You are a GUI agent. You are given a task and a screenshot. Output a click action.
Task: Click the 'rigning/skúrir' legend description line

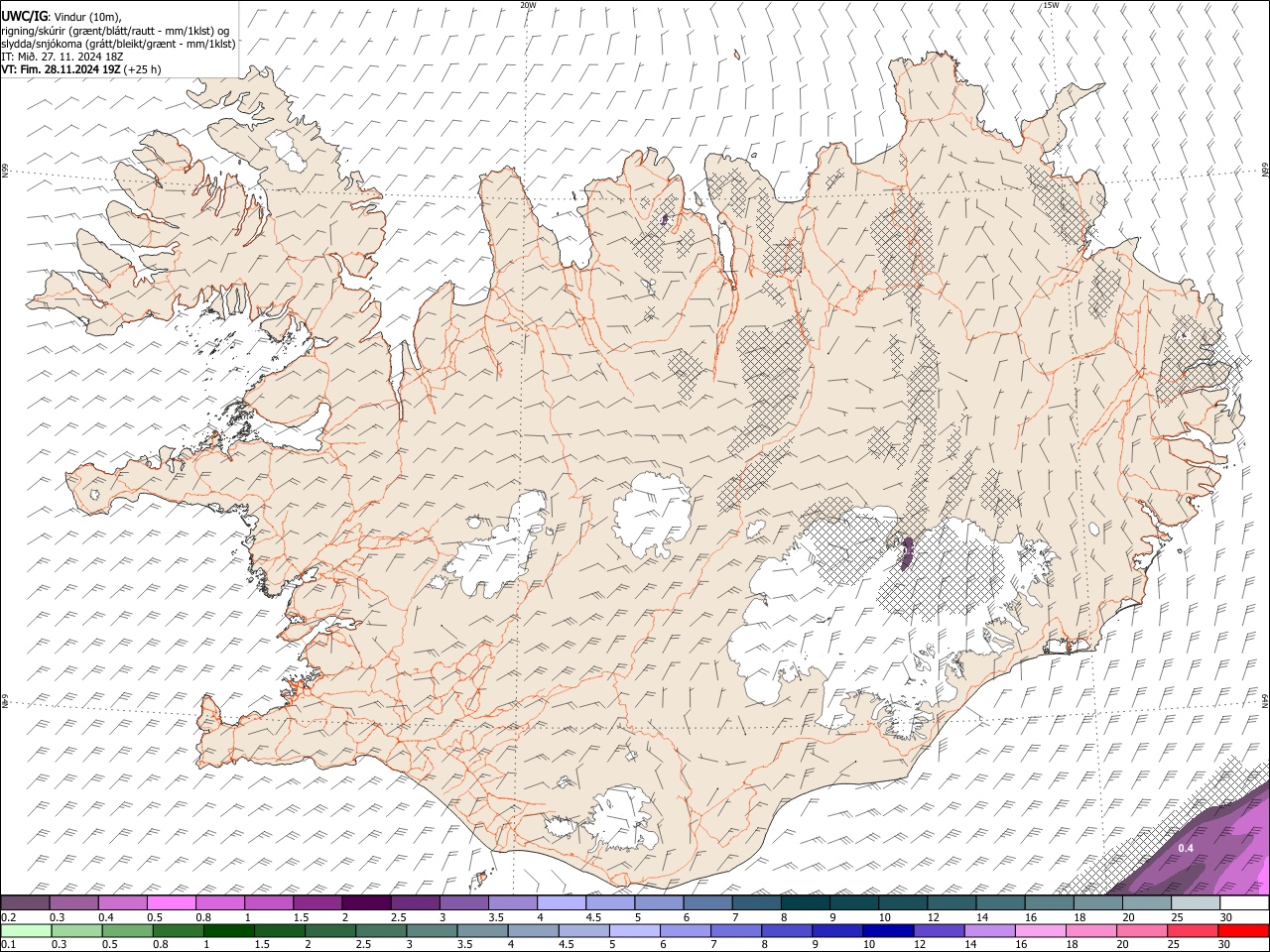point(115,30)
